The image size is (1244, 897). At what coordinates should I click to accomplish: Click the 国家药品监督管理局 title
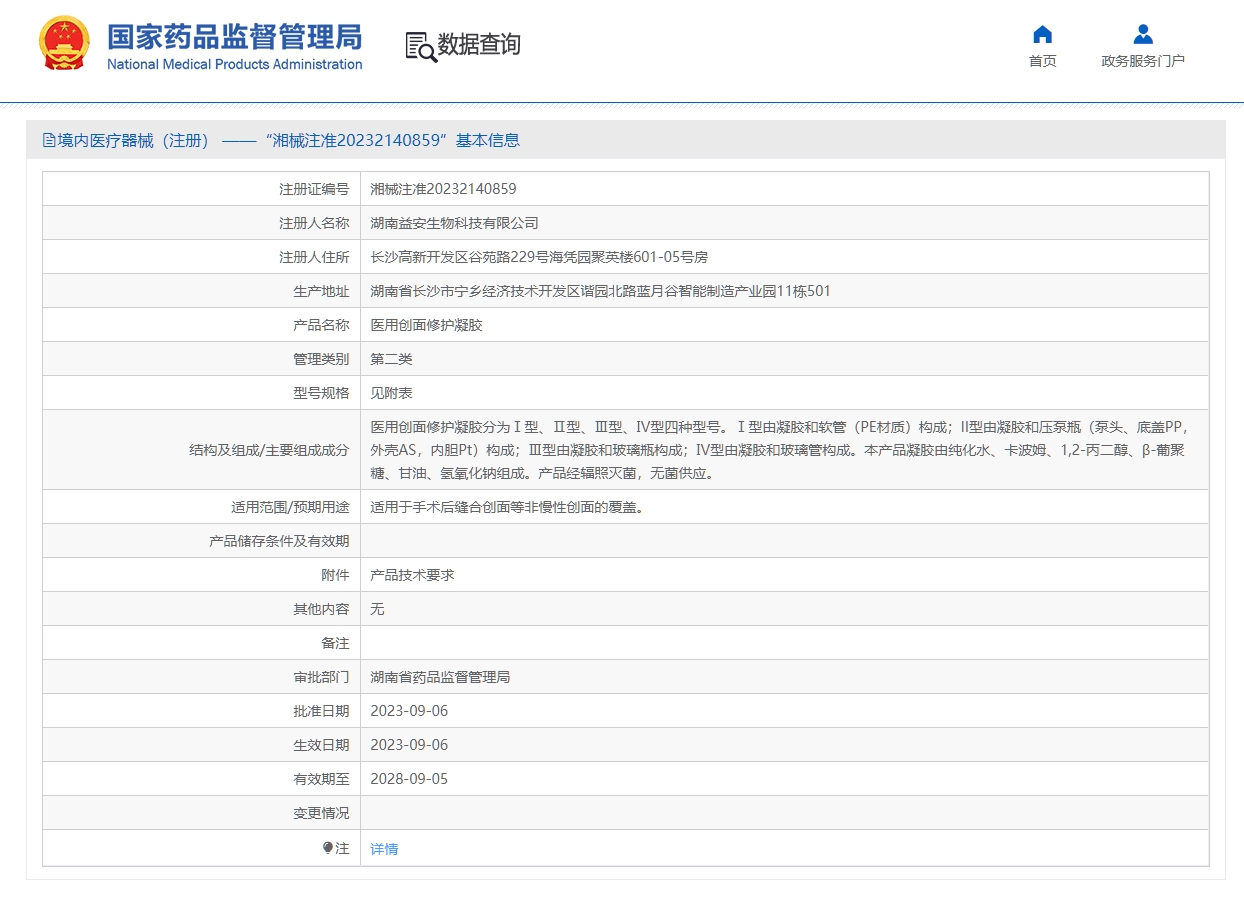[x=235, y=37]
